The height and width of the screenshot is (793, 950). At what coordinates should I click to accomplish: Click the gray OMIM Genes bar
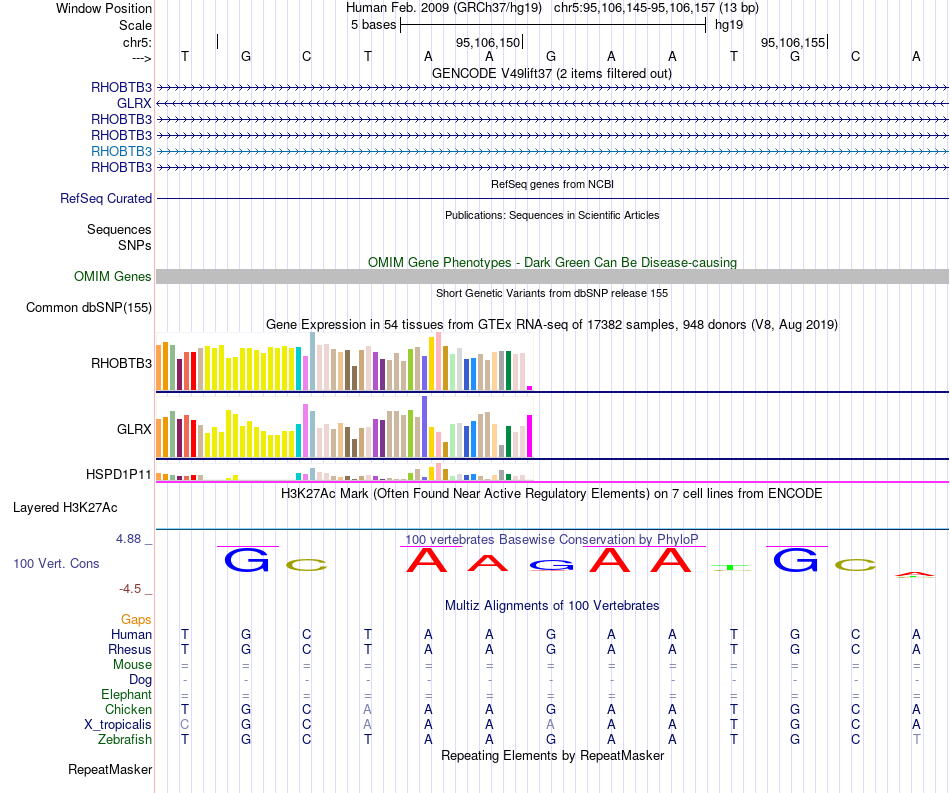click(x=552, y=276)
